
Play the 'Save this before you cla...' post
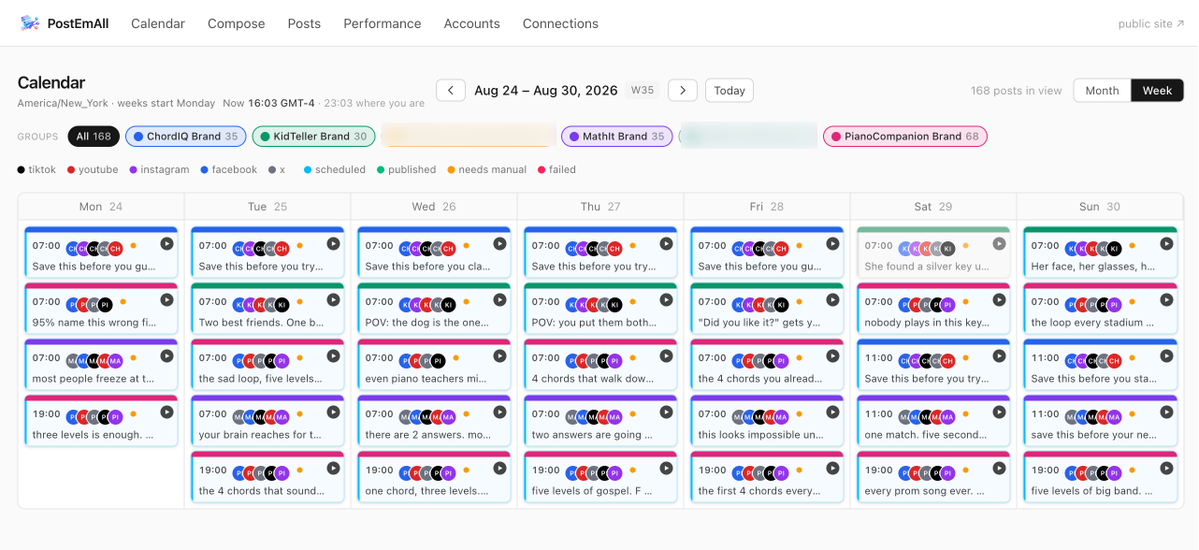[x=499, y=243]
